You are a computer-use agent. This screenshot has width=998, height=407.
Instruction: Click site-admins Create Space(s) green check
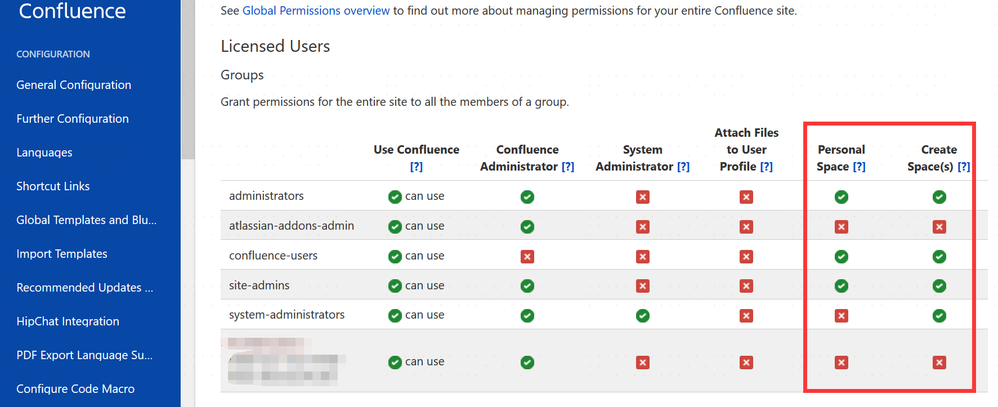[x=939, y=286]
